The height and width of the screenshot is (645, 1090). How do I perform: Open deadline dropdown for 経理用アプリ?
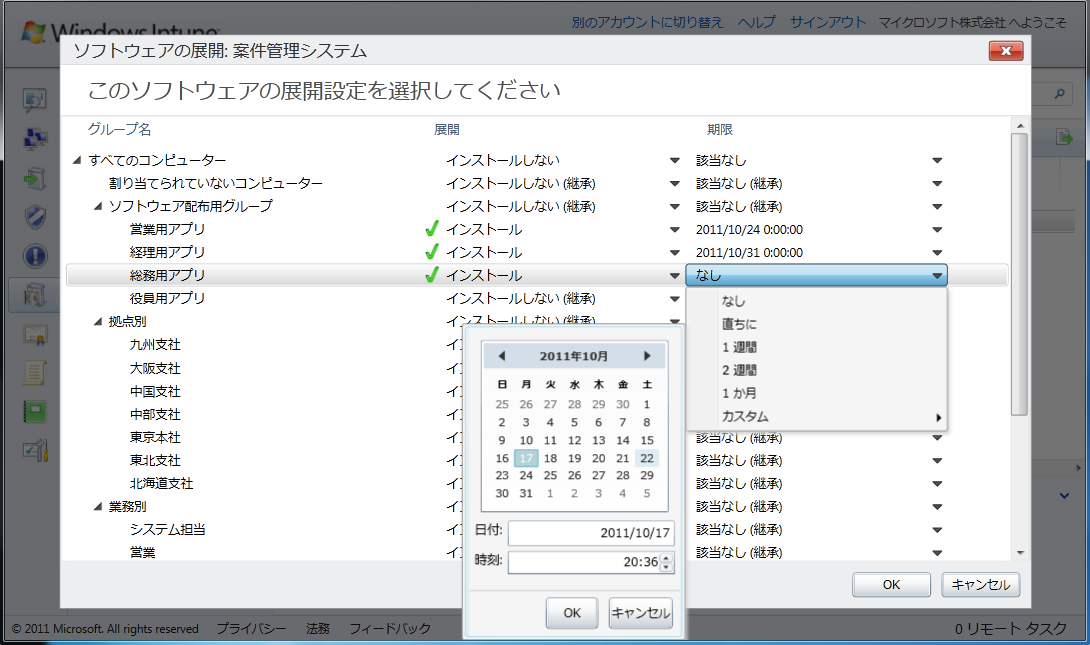click(x=937, y=253)
